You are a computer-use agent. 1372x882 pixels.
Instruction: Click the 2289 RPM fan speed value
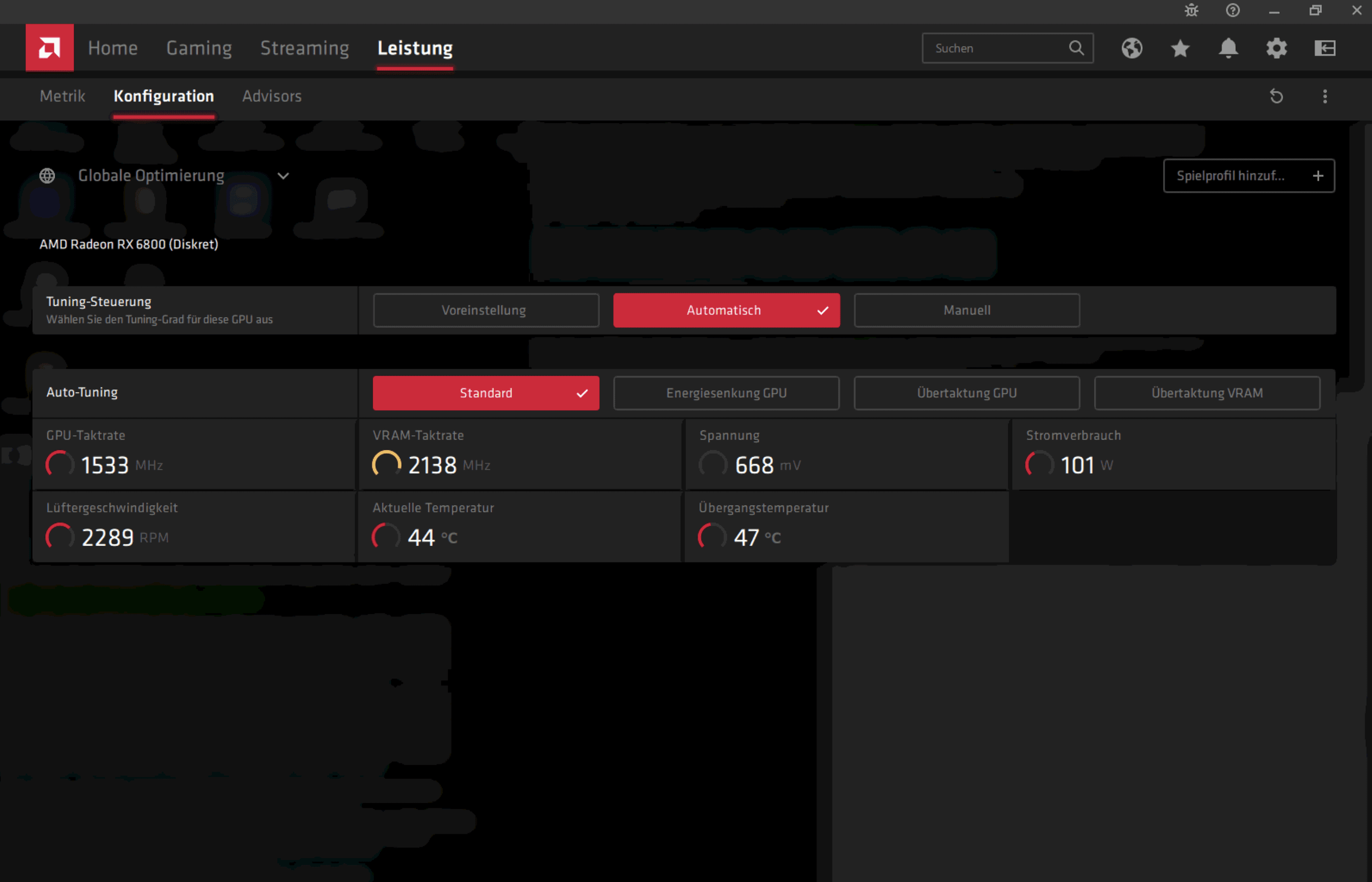125,538
